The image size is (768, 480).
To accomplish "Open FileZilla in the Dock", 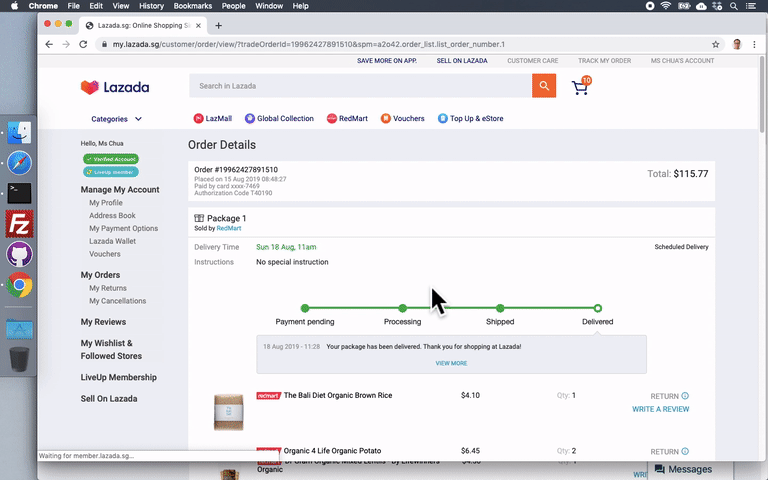I will click(x=19, y=224).
